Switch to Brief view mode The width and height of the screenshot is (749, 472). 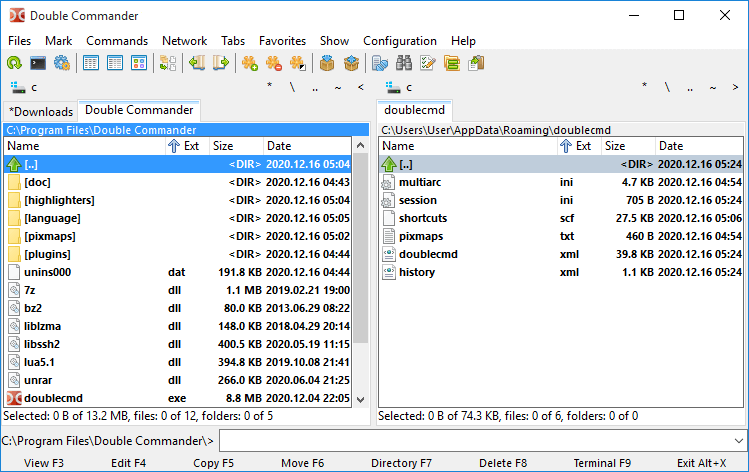tap(91, 63)
